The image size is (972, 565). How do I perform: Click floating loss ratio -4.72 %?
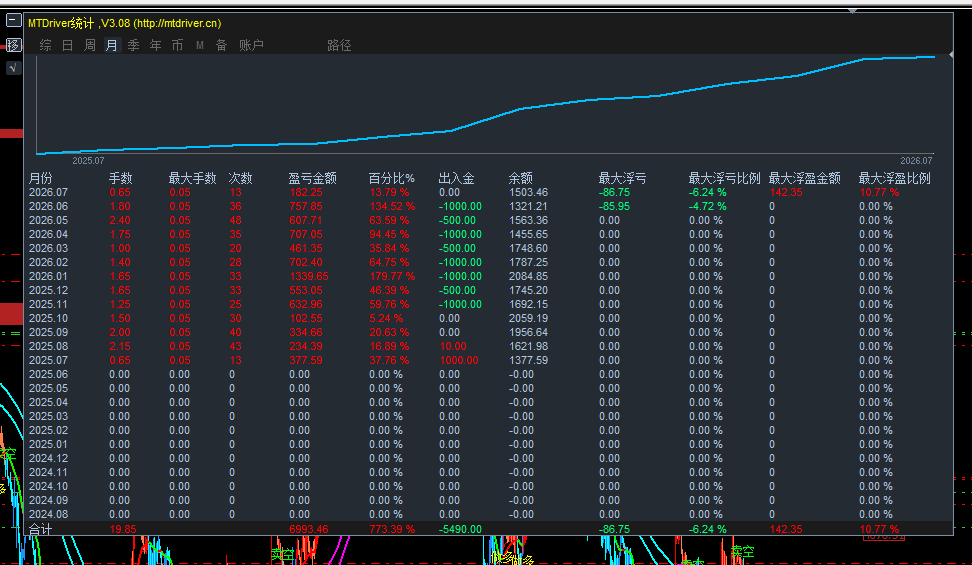(707, 207)
